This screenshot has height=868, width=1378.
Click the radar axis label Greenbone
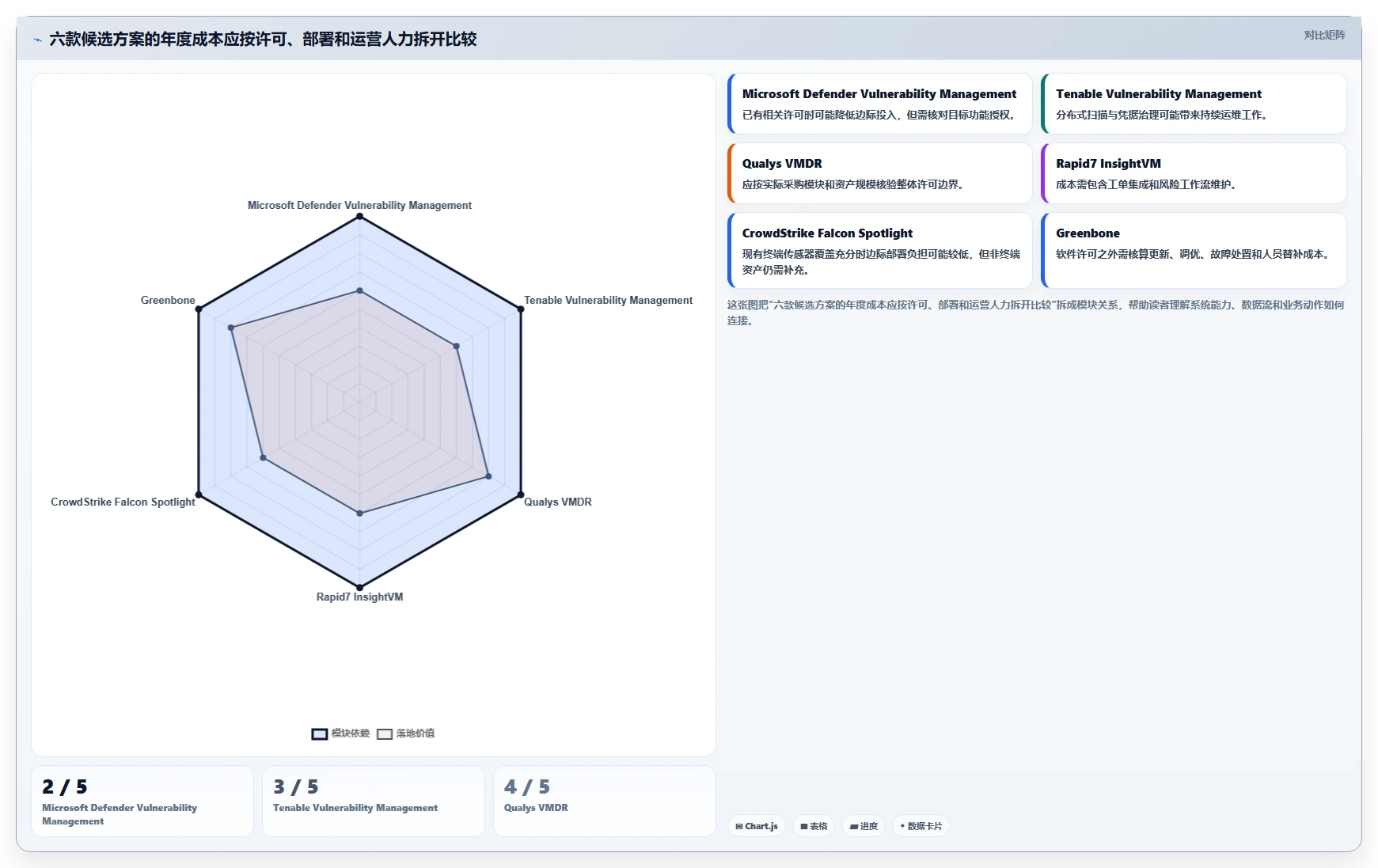pyautogui.click(x=168, y=300)
